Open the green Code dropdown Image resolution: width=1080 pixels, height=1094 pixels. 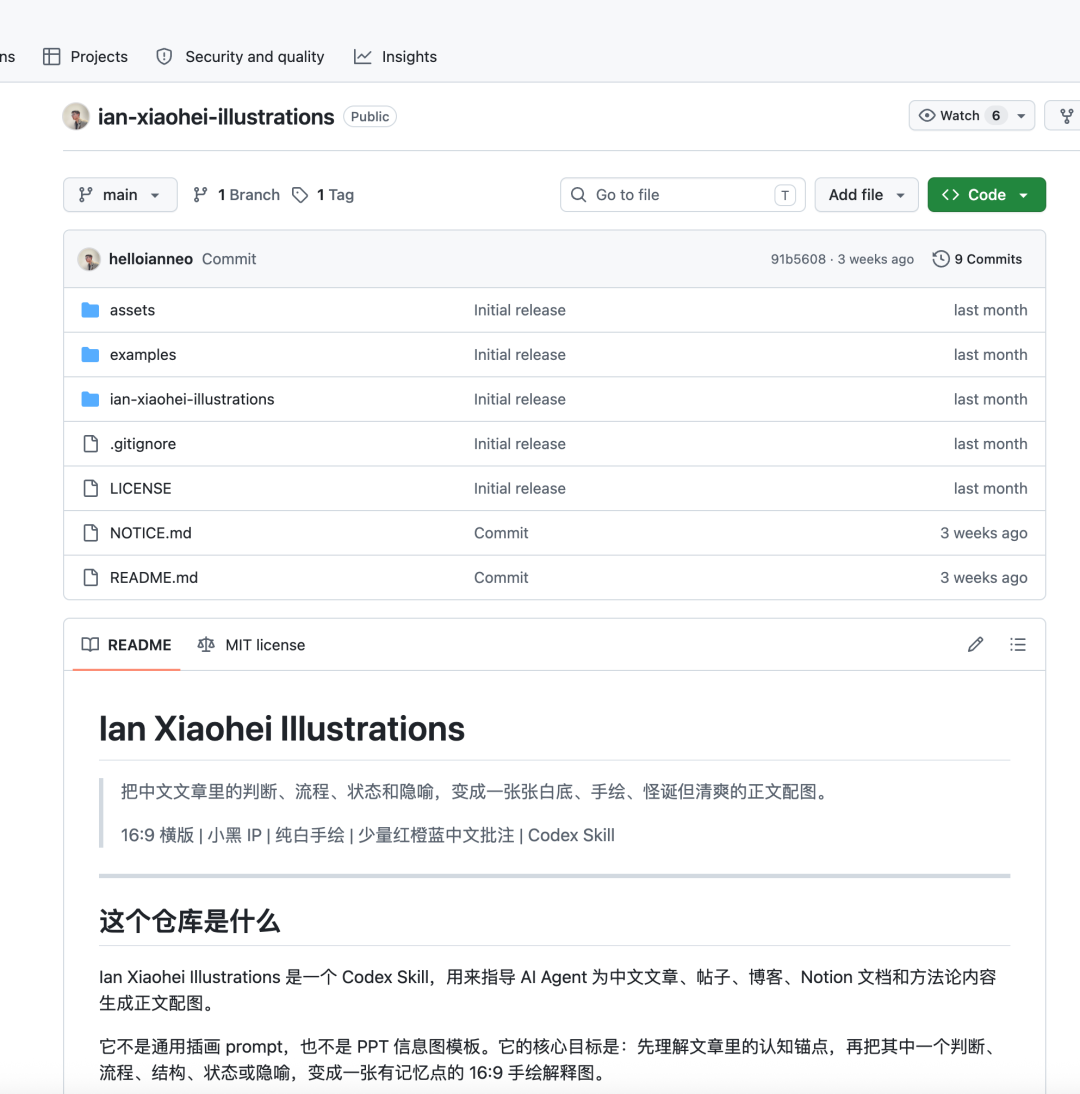987,195
